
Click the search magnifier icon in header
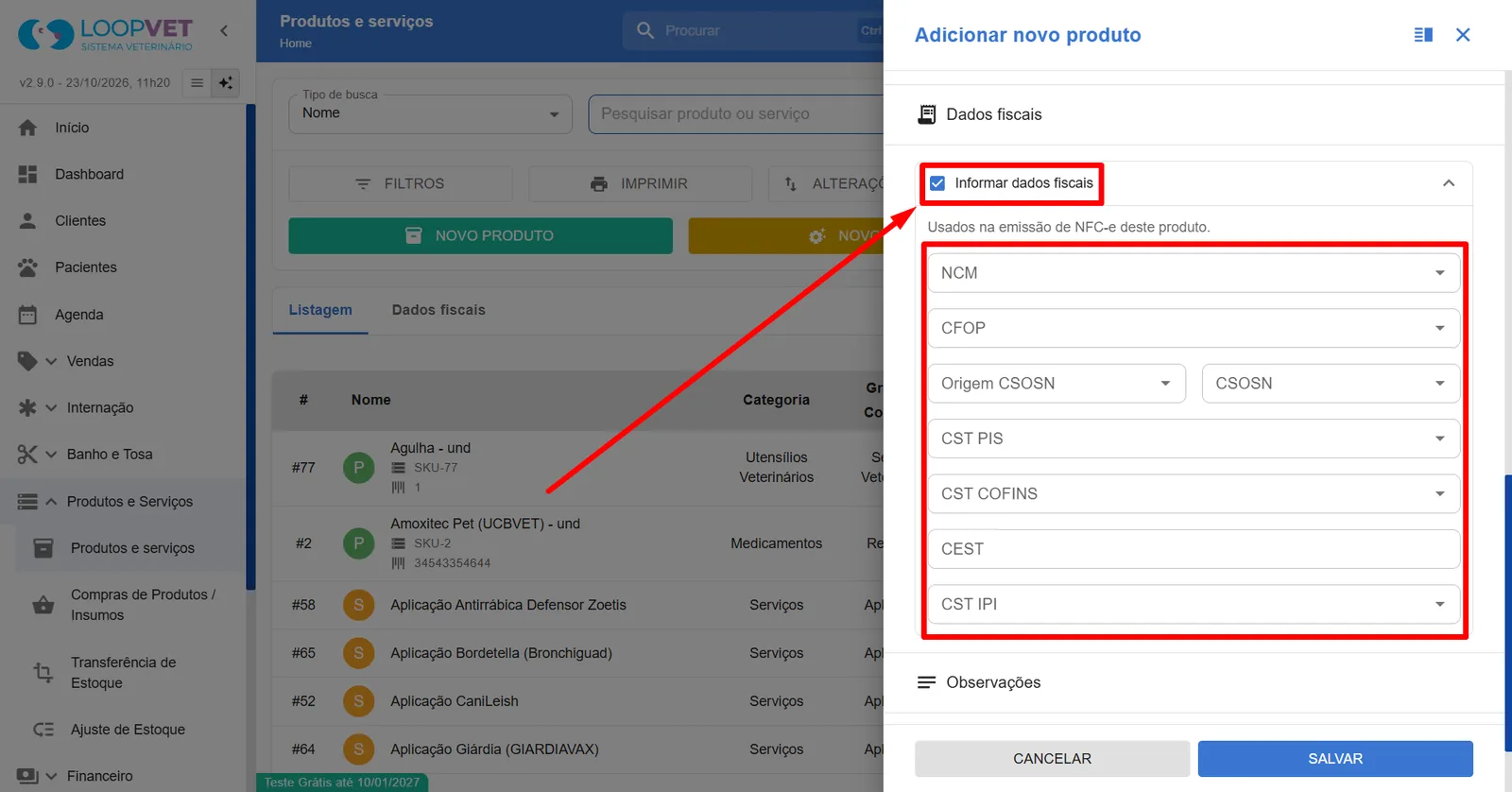[x=645, y=31]
